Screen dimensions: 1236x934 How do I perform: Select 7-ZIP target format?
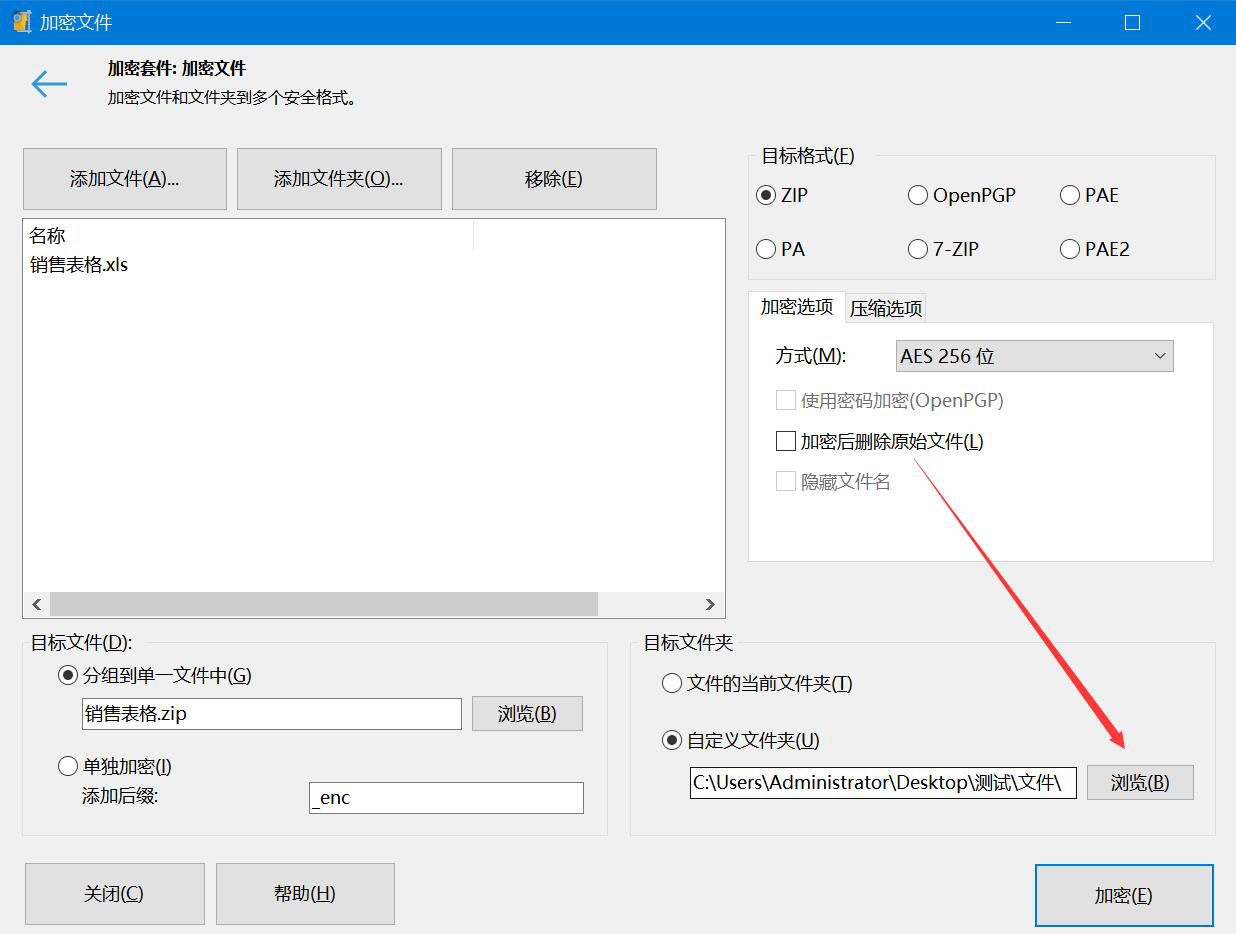[943, 249]
